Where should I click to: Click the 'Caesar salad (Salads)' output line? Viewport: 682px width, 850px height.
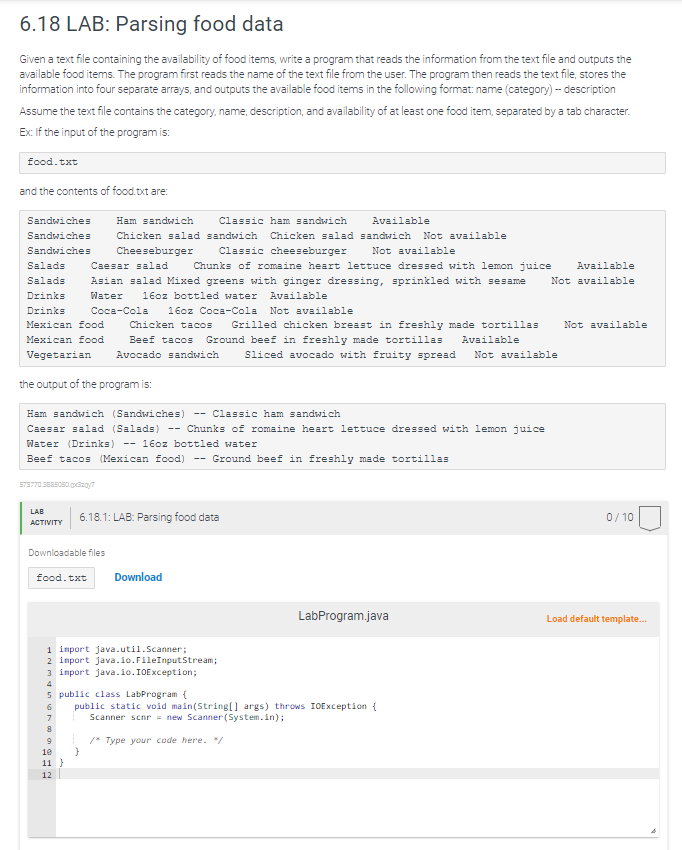pyautogui.click(x=286, y=429)
